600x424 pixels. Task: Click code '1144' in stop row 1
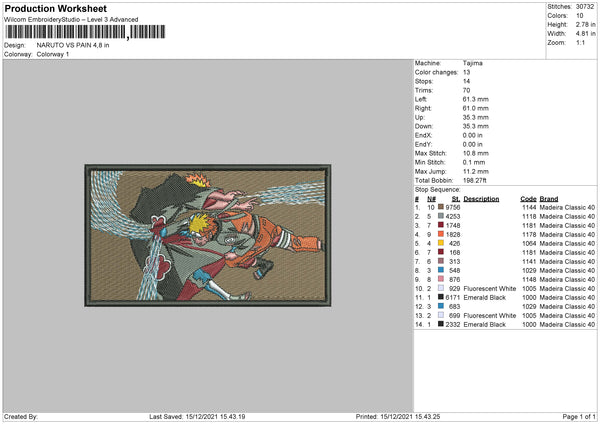coord(529,207)
